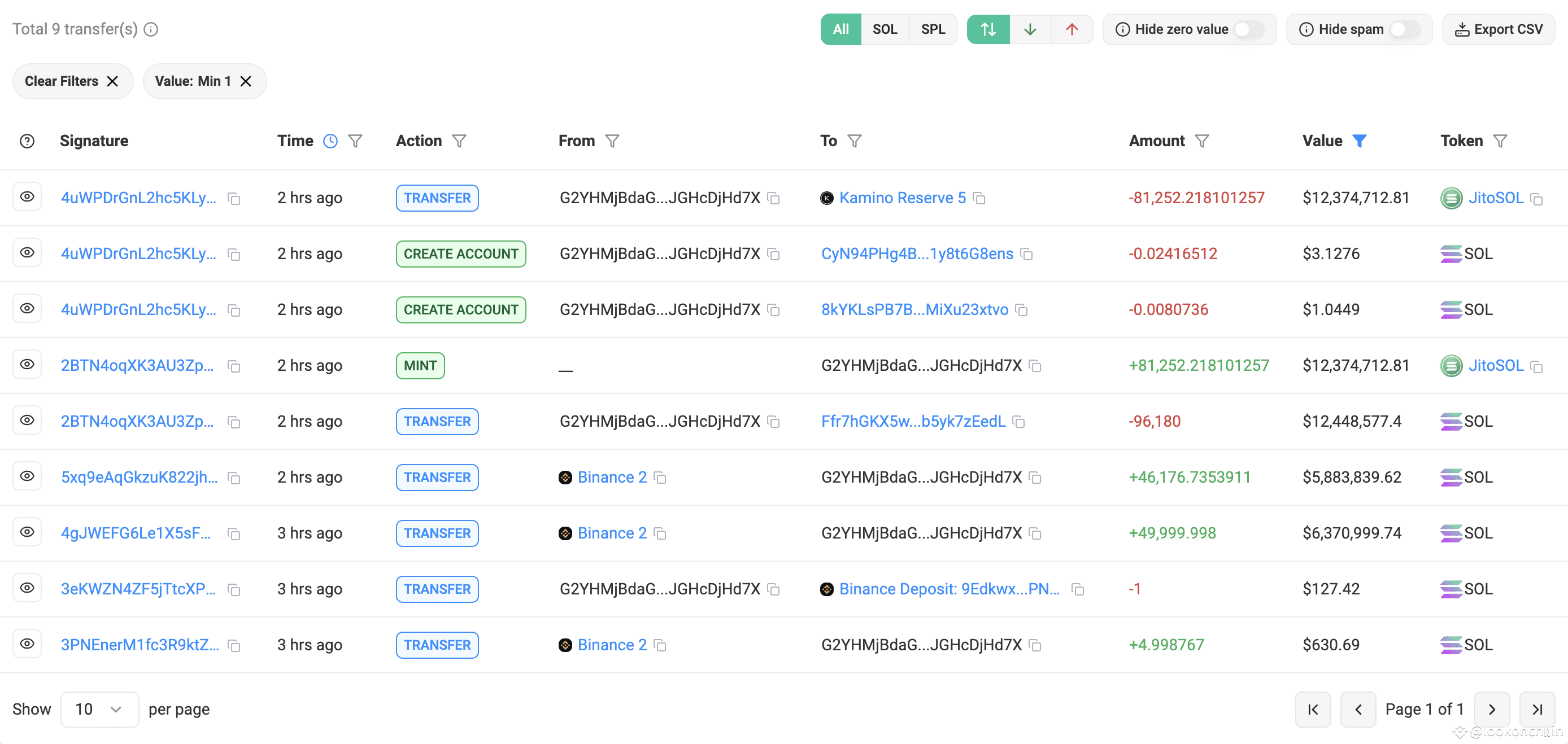Switch the time format with the clock icon
Viewport: 1568px width, 744px height.
[330, 141]
